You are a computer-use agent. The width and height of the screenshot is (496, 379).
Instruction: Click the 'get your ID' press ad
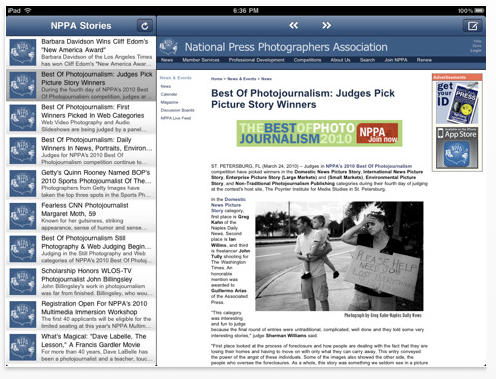coord(457,103)
